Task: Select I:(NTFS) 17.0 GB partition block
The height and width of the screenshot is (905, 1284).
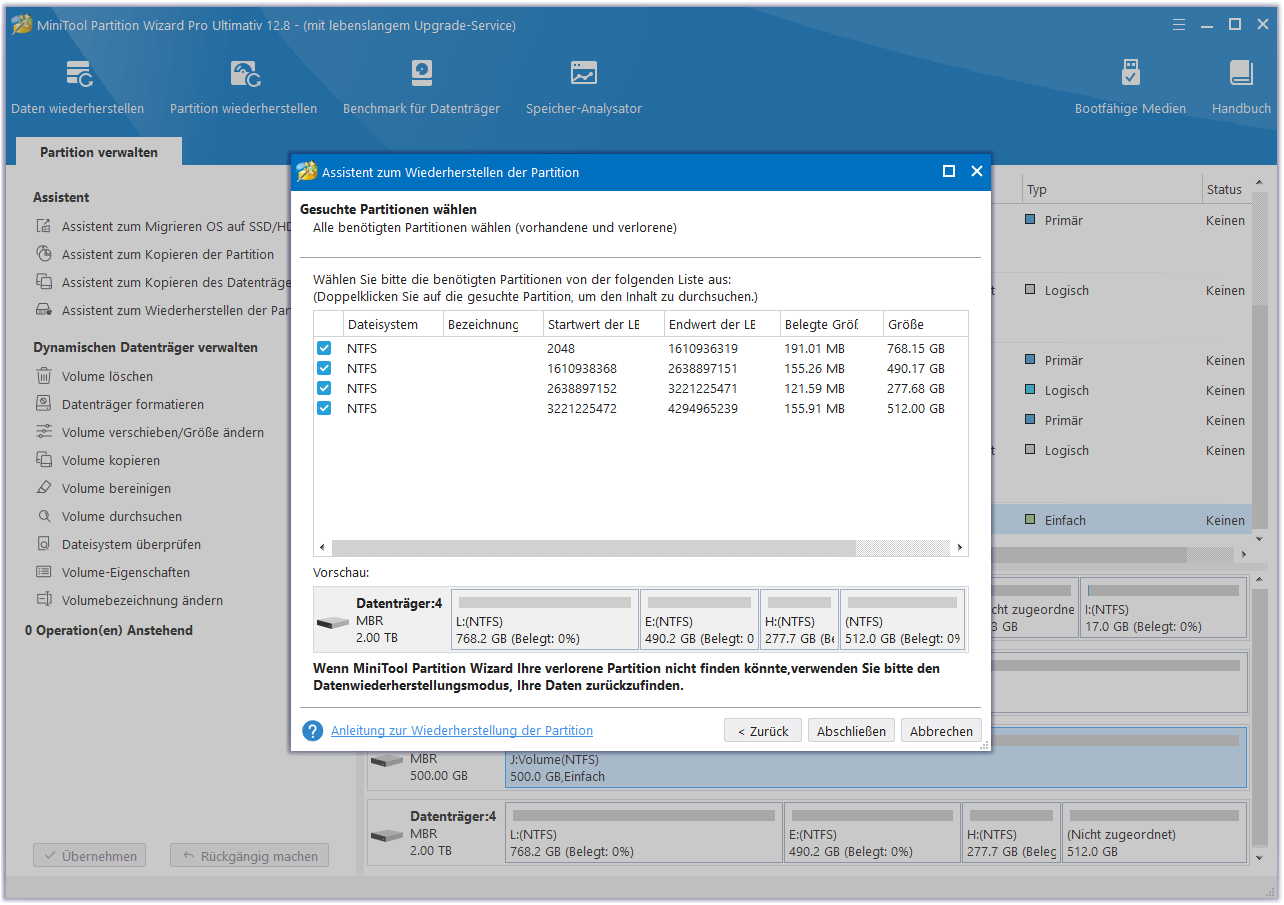Action: pos(1164,608)
